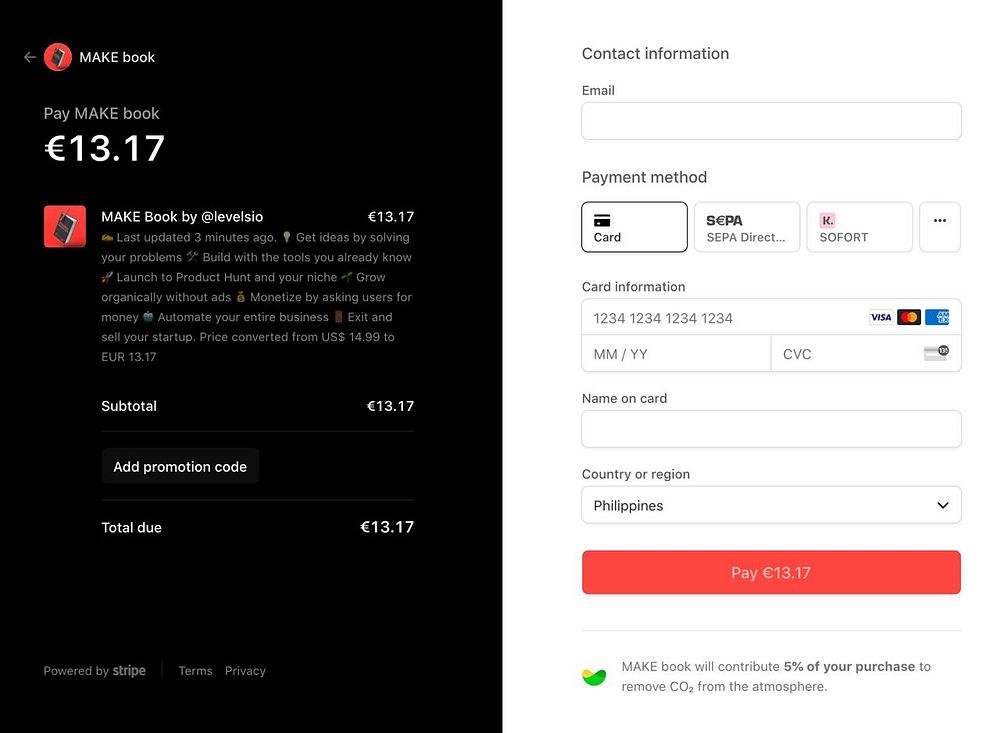
Task: Click the Powered by Stripe link
Action: 94,670
